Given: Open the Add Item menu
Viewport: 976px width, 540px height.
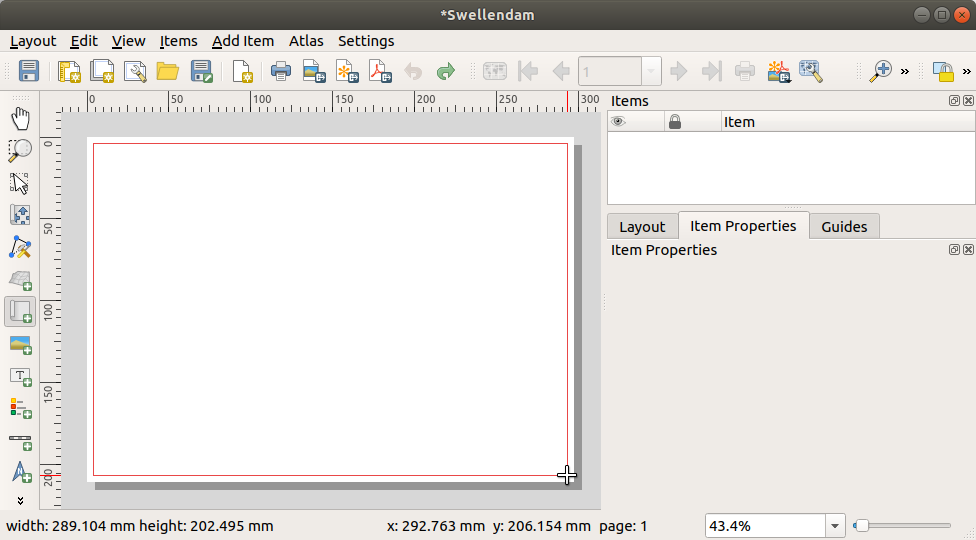Looking at the screenshot, I should 242,41.
